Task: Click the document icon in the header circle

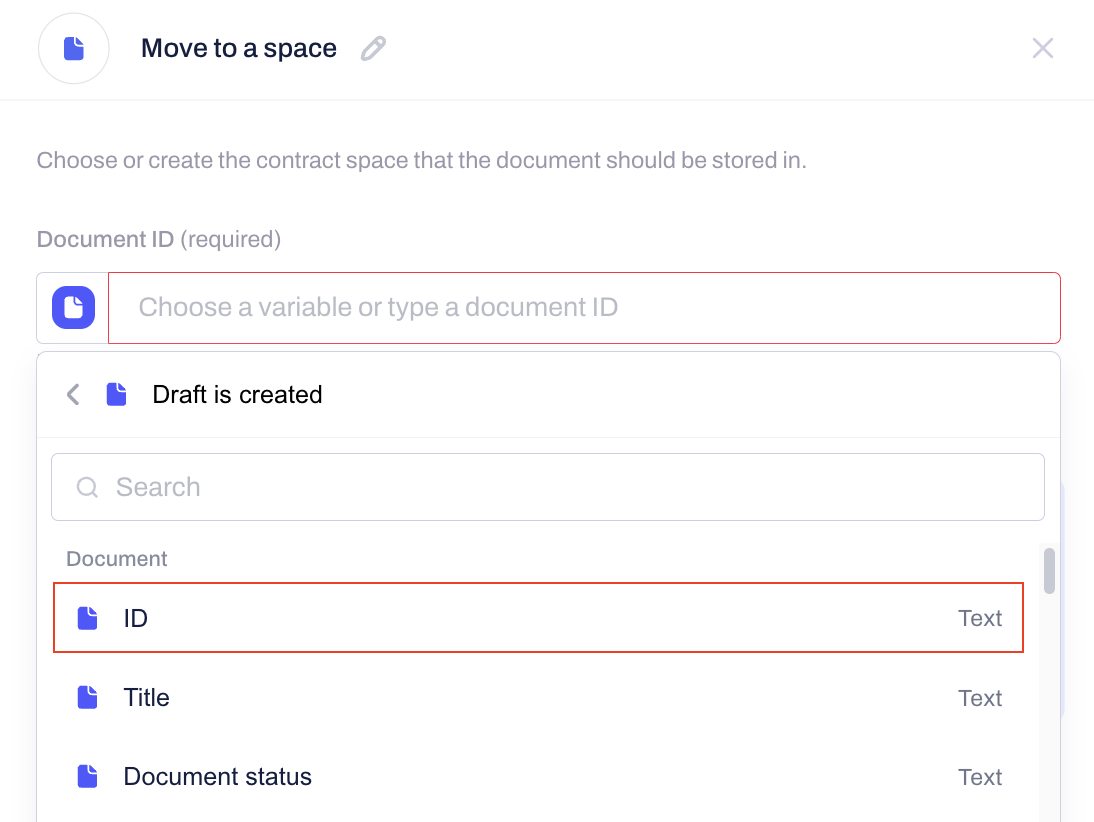Action: click(x=74, y=49)
